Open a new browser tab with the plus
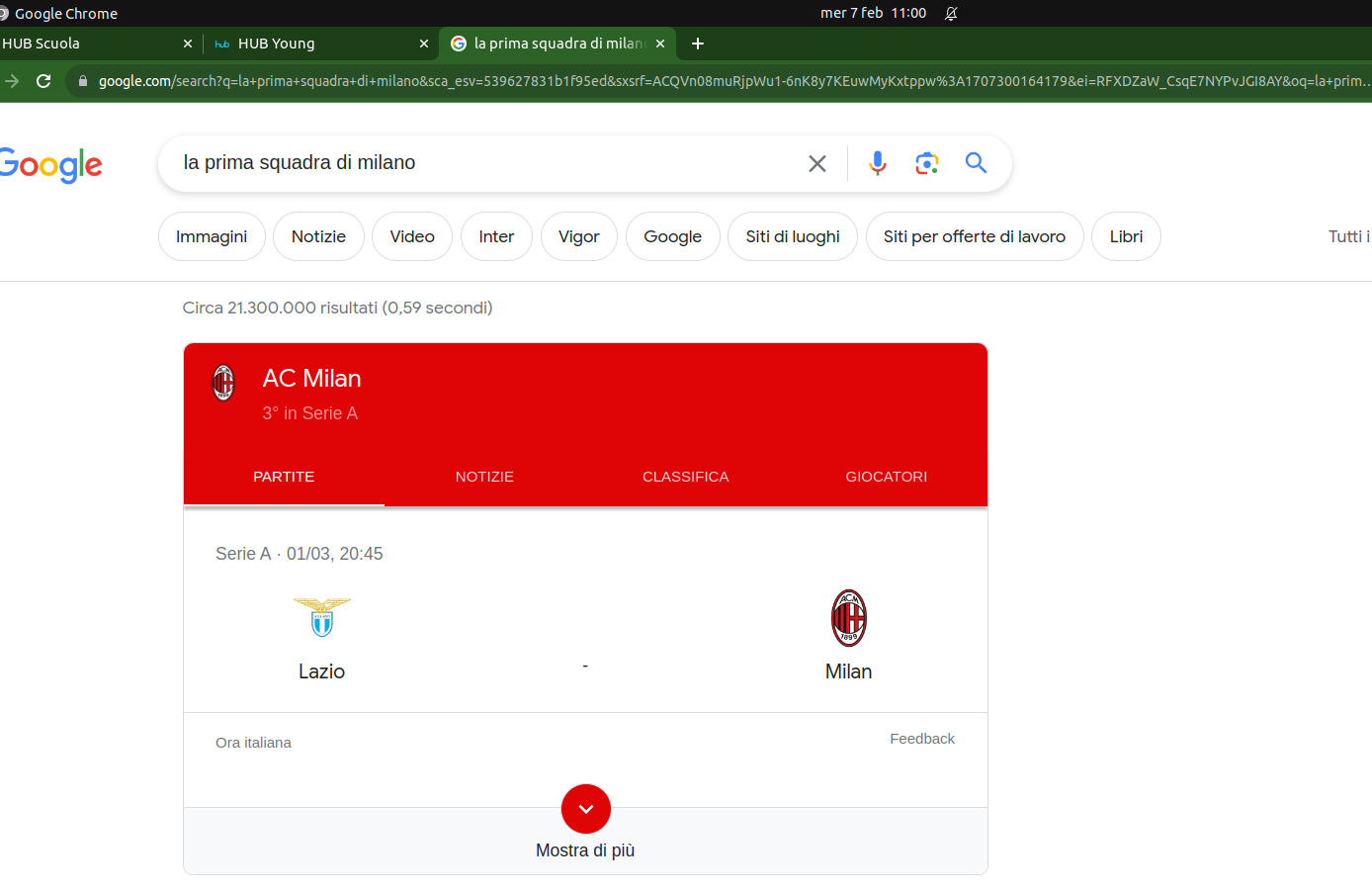Screen dimensions: 1372x892 click(x=698, y=44)
